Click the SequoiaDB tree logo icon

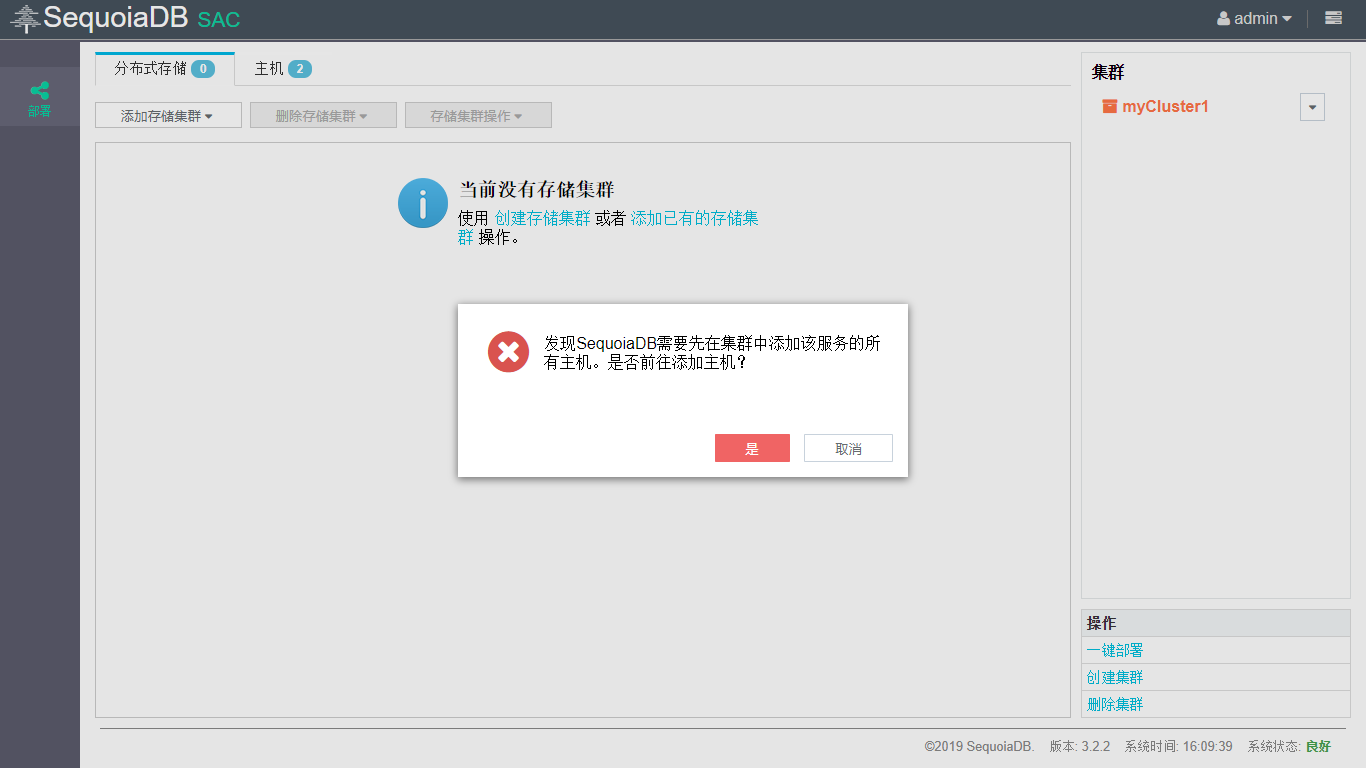[x=26, y=18]
